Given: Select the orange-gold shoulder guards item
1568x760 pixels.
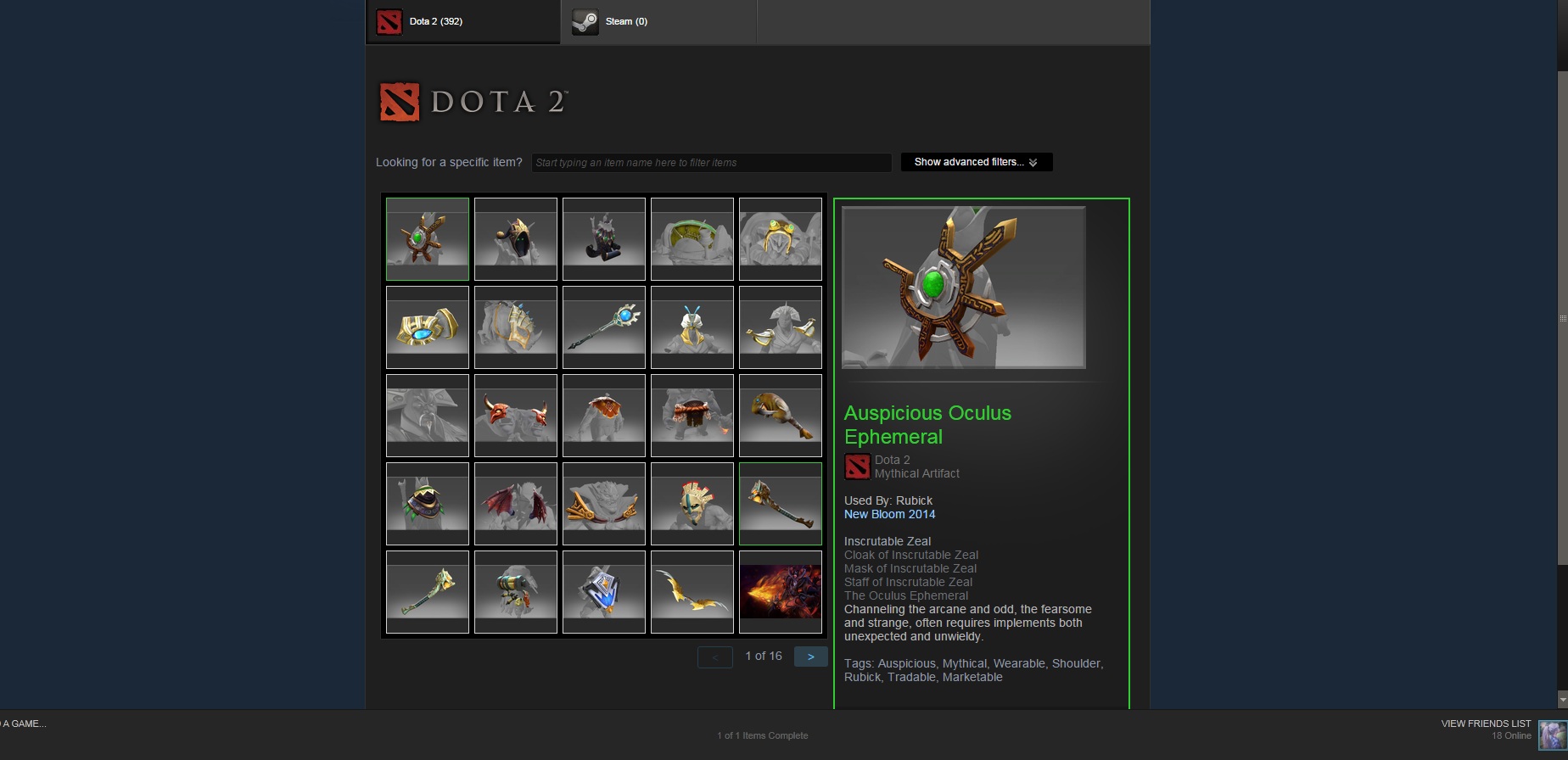Looking at the screenshot, I should coord(604,504).
